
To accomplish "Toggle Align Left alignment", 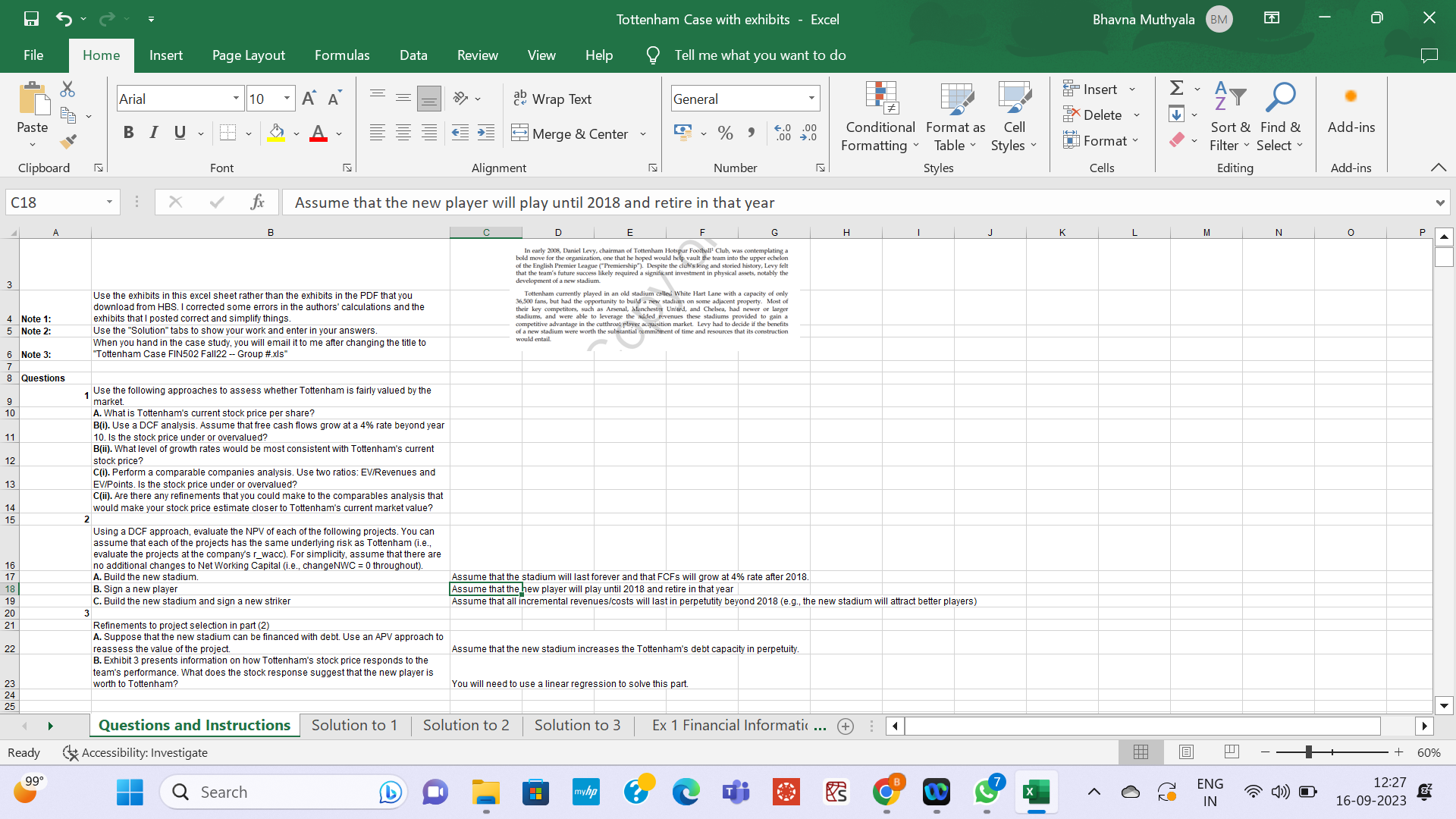I will (378, 133).
